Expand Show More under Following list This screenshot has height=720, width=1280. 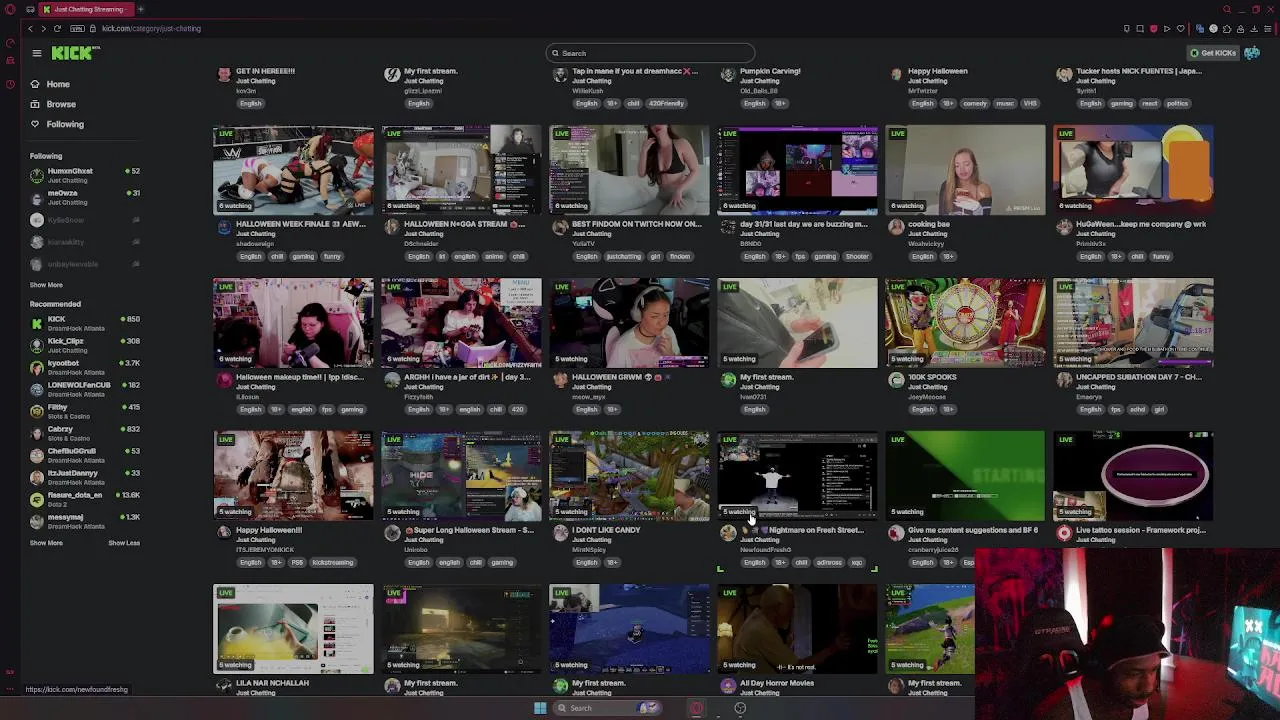pos(46,285)
